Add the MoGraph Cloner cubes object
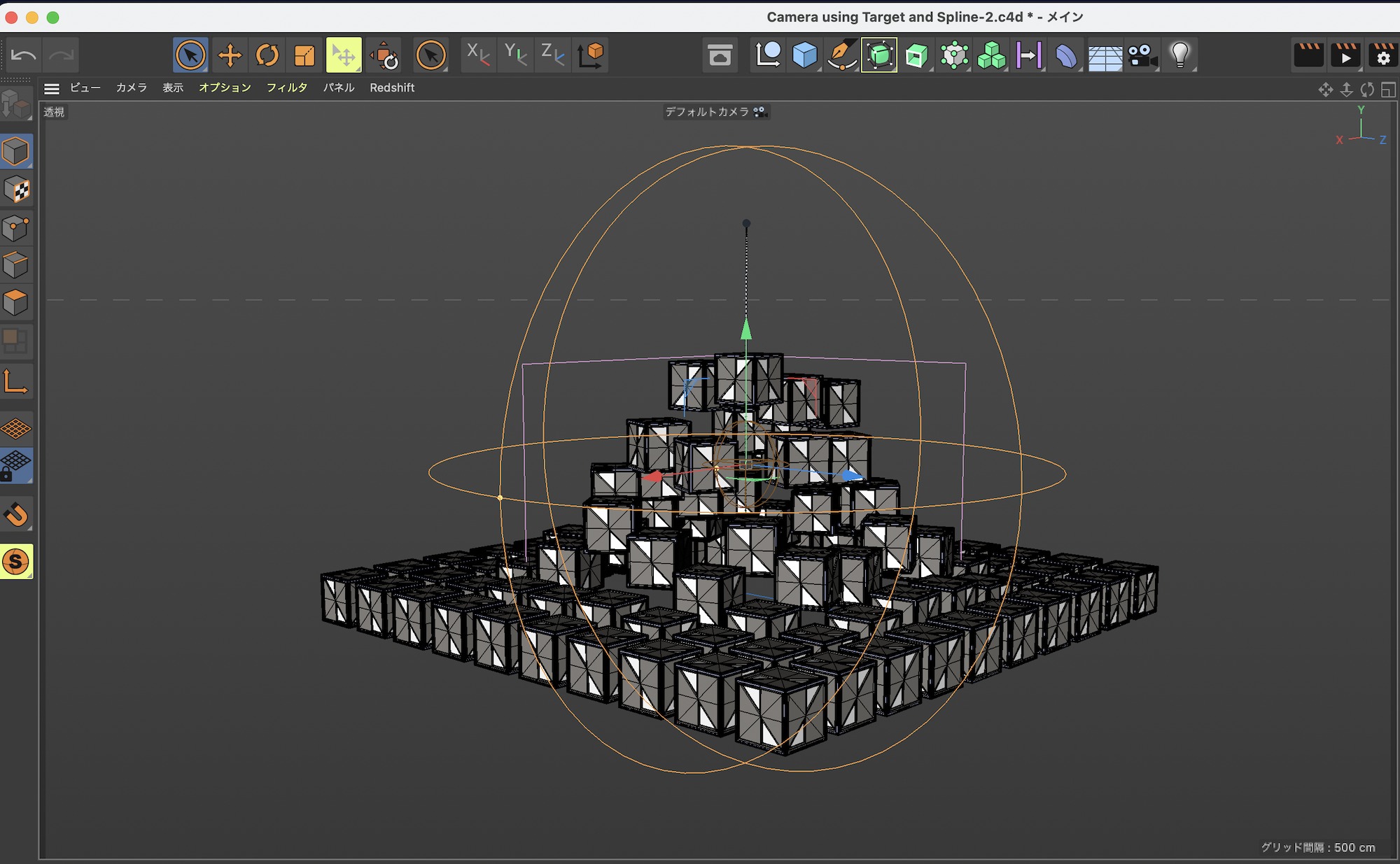Image resolution: width=1400 pixels, height=864 pixels. [991, 55]
